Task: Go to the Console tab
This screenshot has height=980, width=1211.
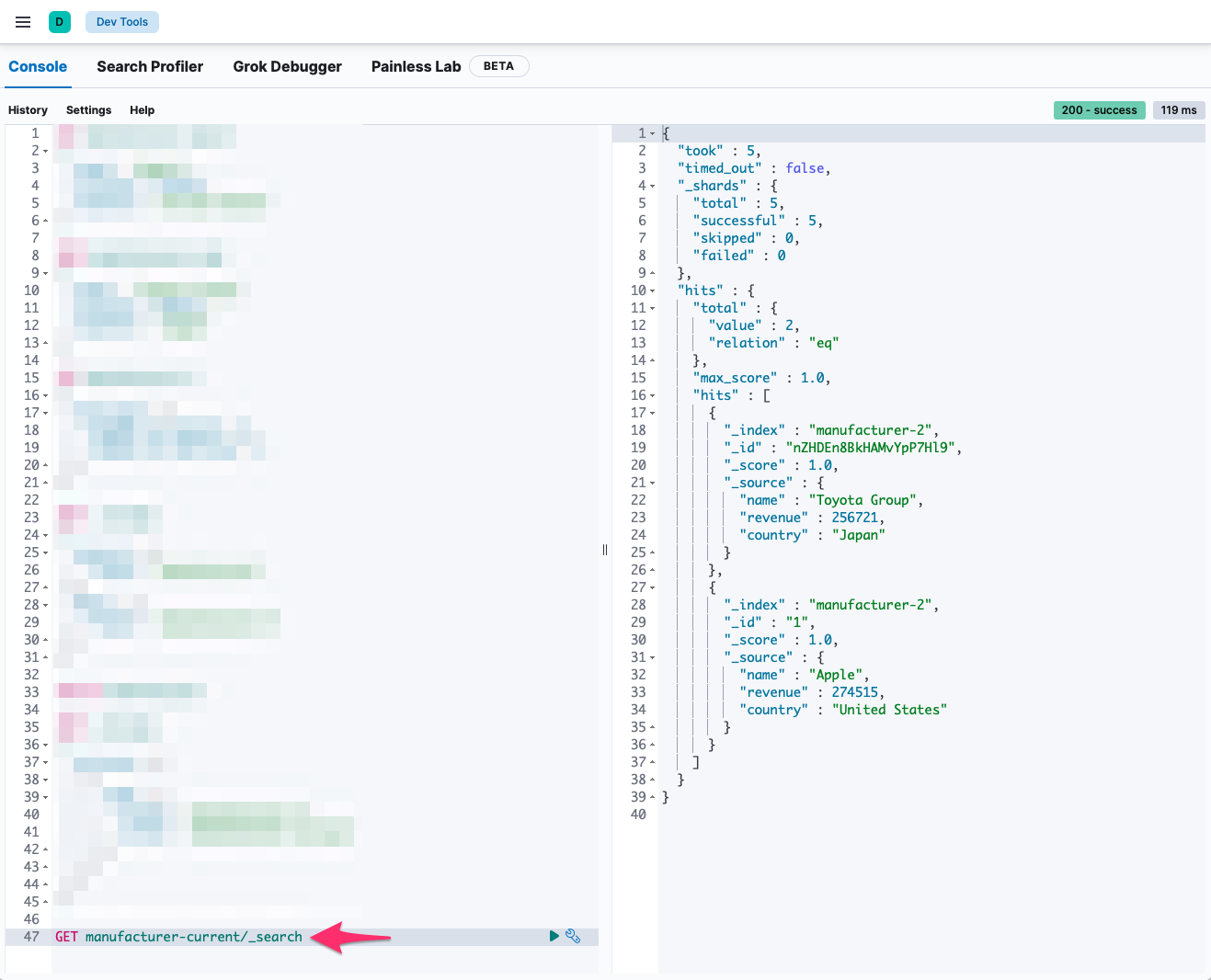Action: pyautogui.click(x=38, y=66)
